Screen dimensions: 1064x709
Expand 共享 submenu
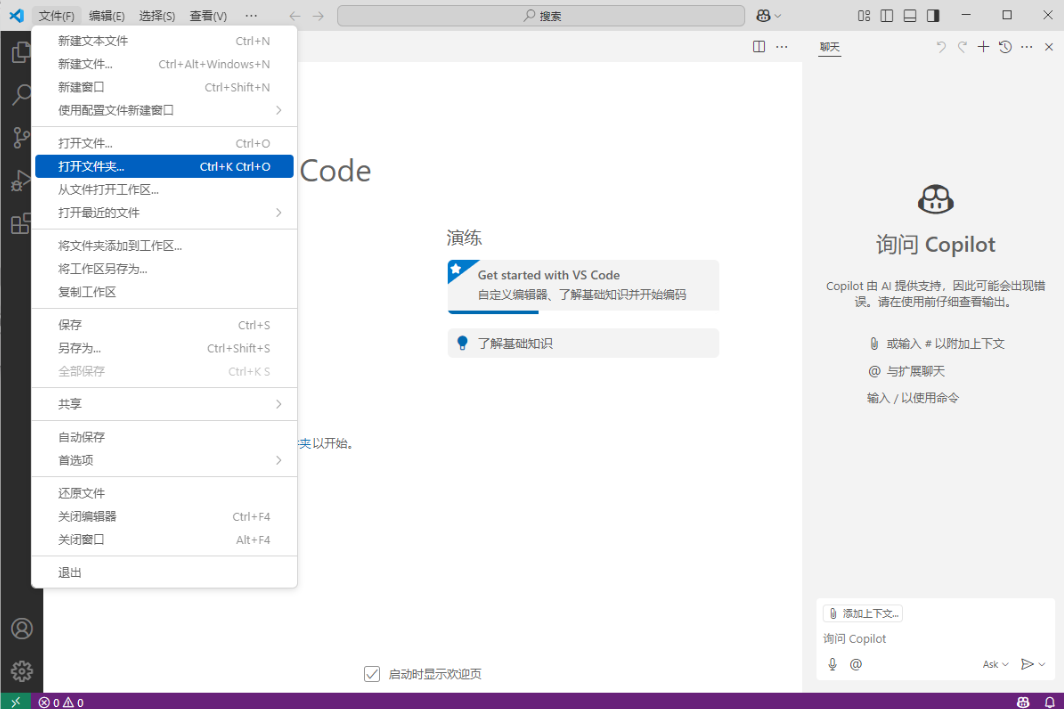click(x=164, y=404)
